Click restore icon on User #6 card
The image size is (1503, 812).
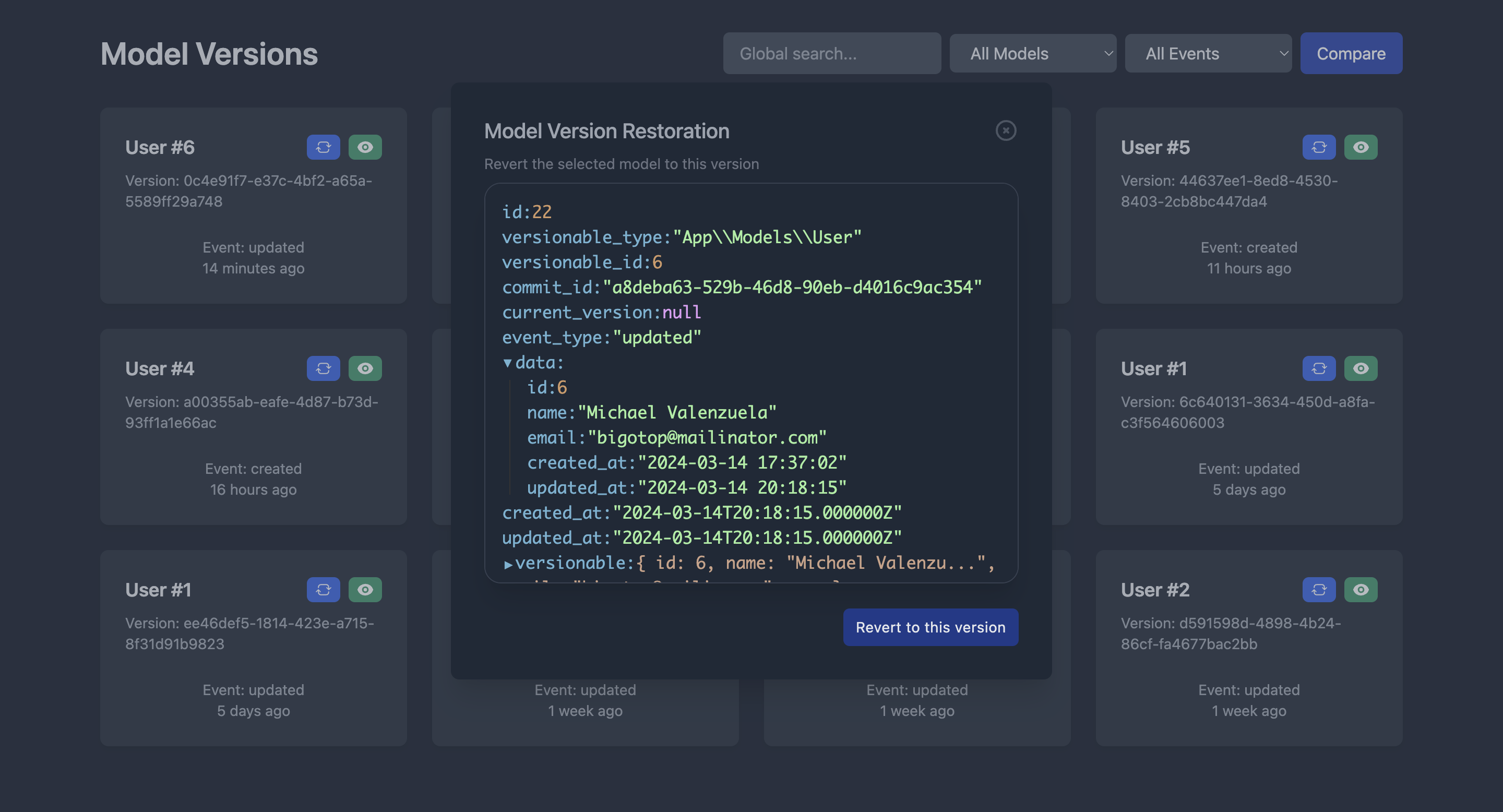point(323,147)
